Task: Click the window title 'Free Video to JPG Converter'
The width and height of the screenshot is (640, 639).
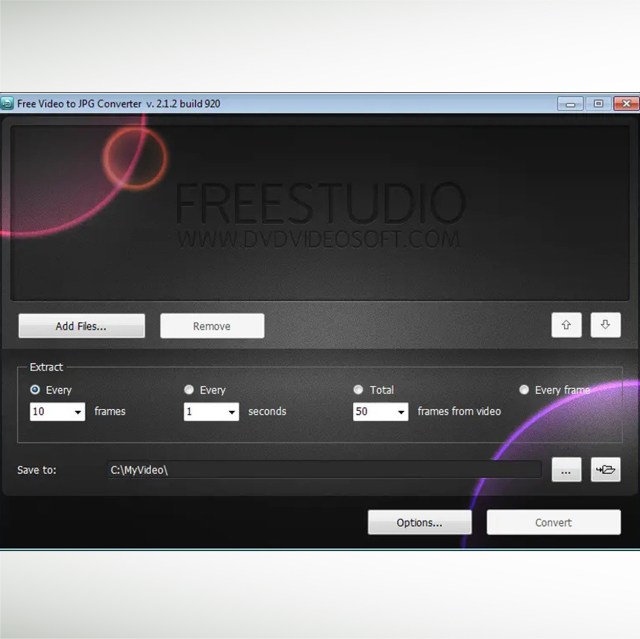Action: (x=79, y=104)
